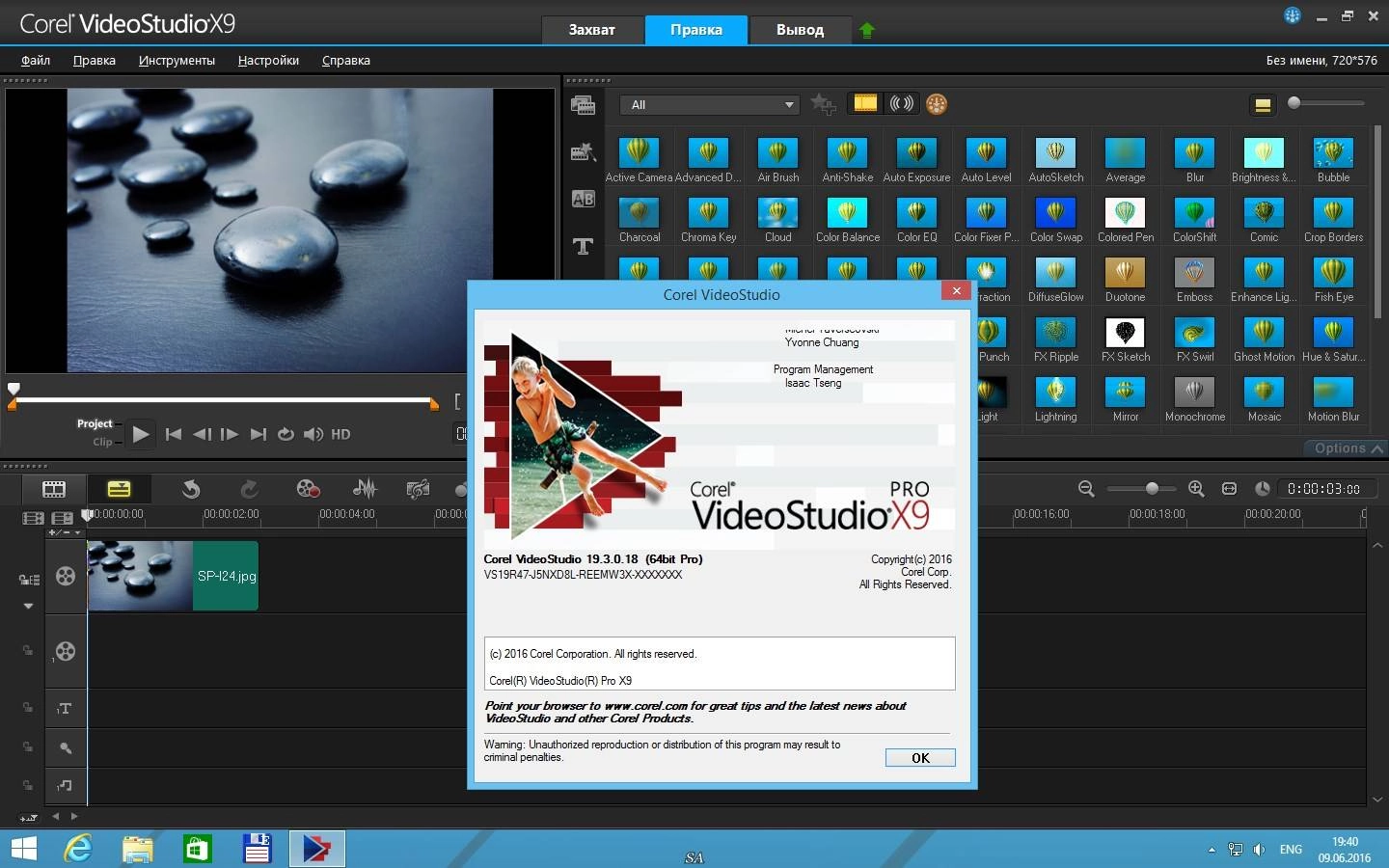Click OK in the About dialog
Image resolution: width=1389 pixels, height=868 pixels.
coord(920,758)
